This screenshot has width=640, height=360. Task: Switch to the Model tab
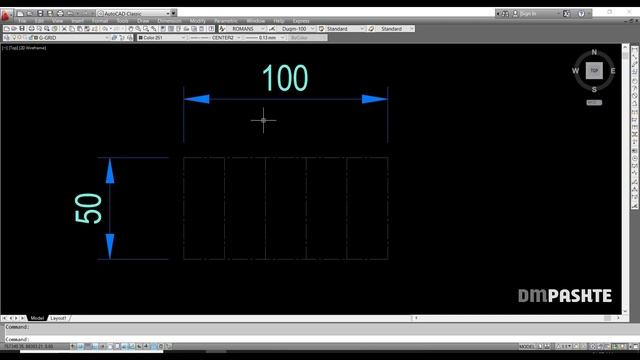(37, 318)
